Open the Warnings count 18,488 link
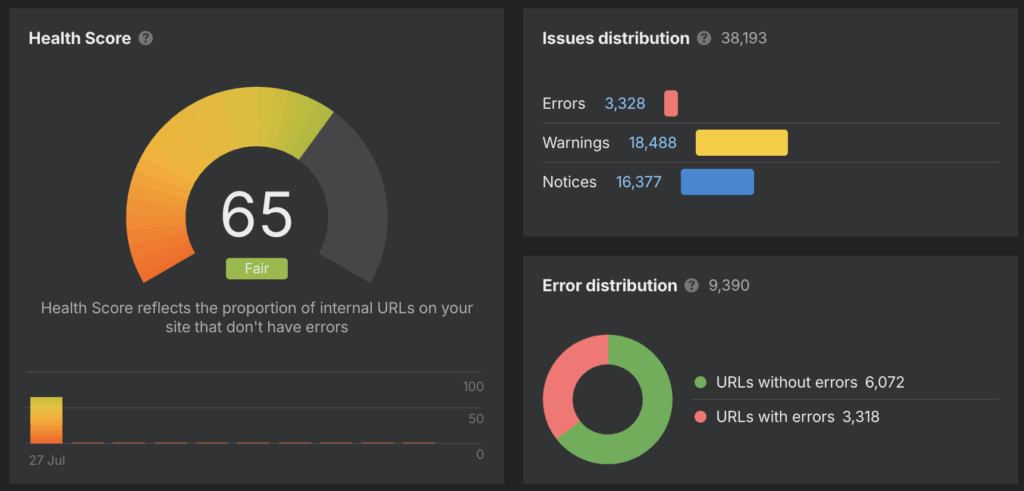Image resolution: width=1024 pixels, height=491 pixels. click(x=652, y=143)
